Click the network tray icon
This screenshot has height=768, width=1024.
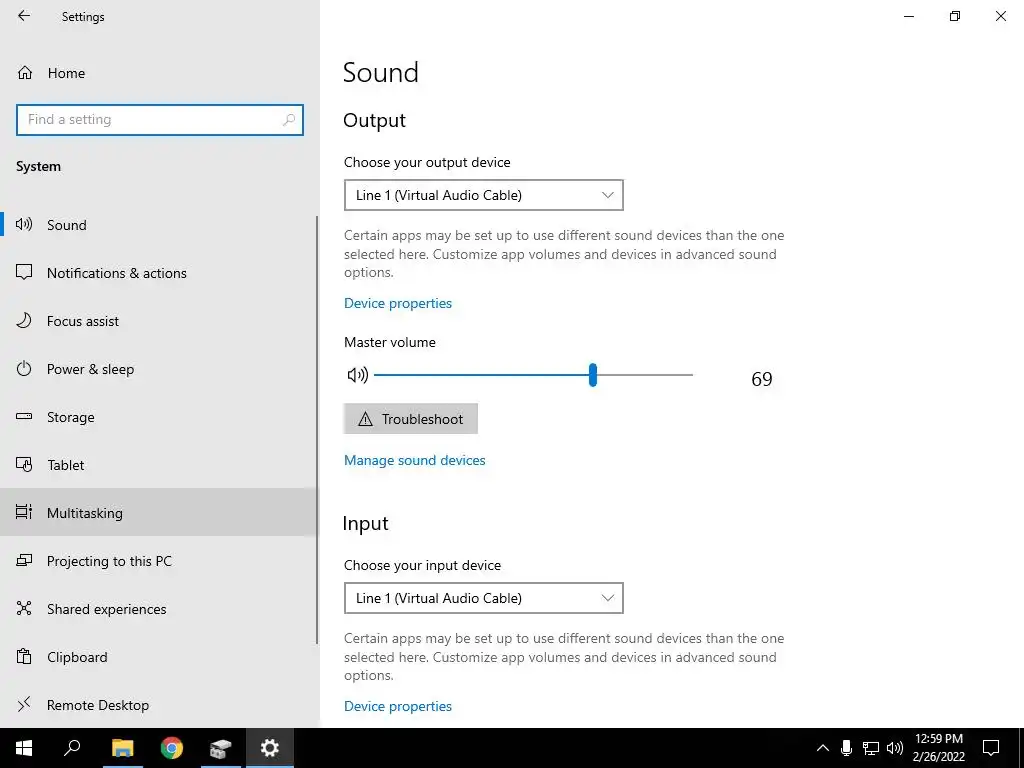click(x=871, y=748)
